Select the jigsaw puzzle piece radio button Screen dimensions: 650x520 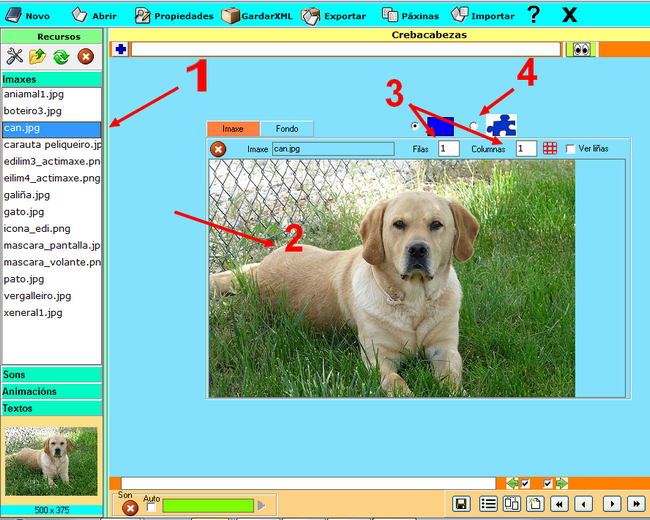tap(474, 126)
